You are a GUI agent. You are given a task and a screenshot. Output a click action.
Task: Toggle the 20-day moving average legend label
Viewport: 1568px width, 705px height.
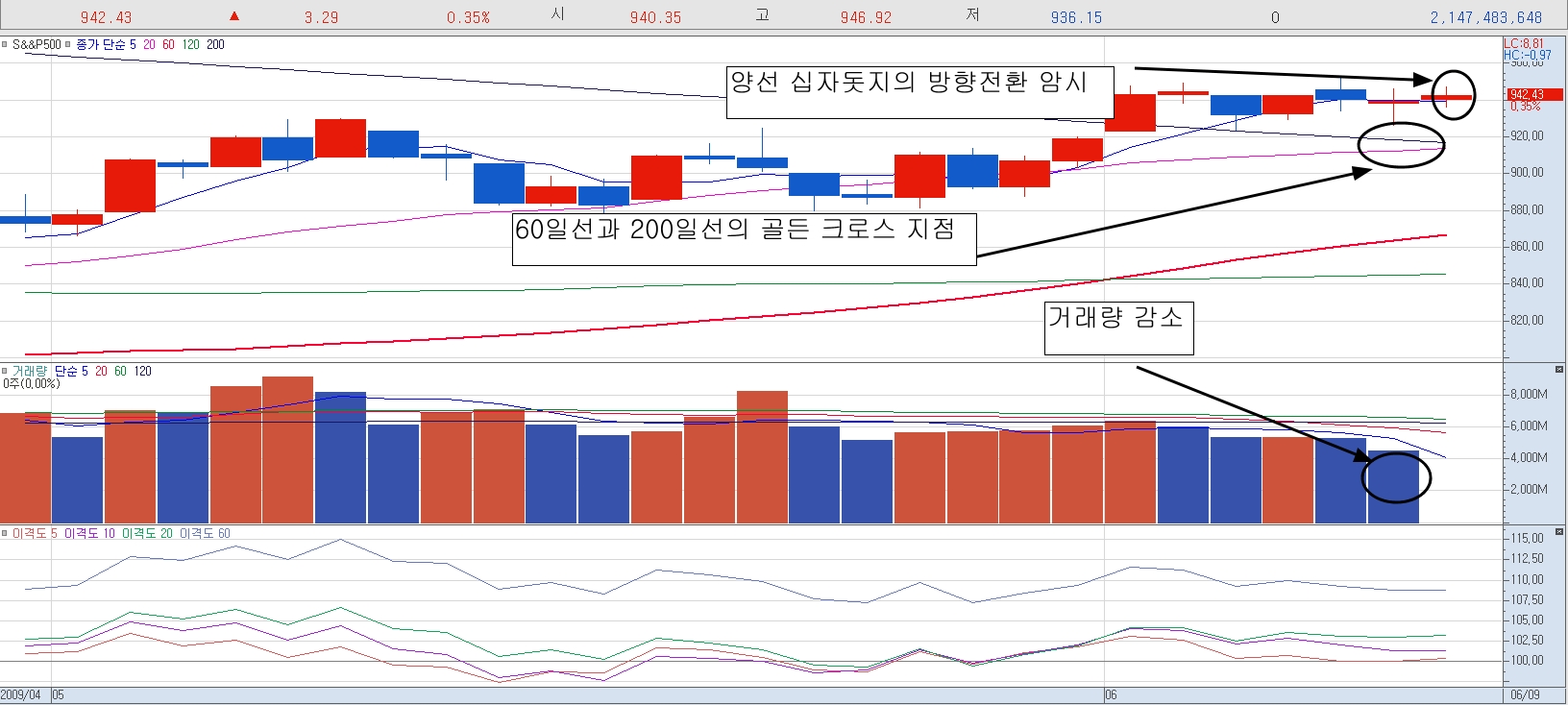149,44
